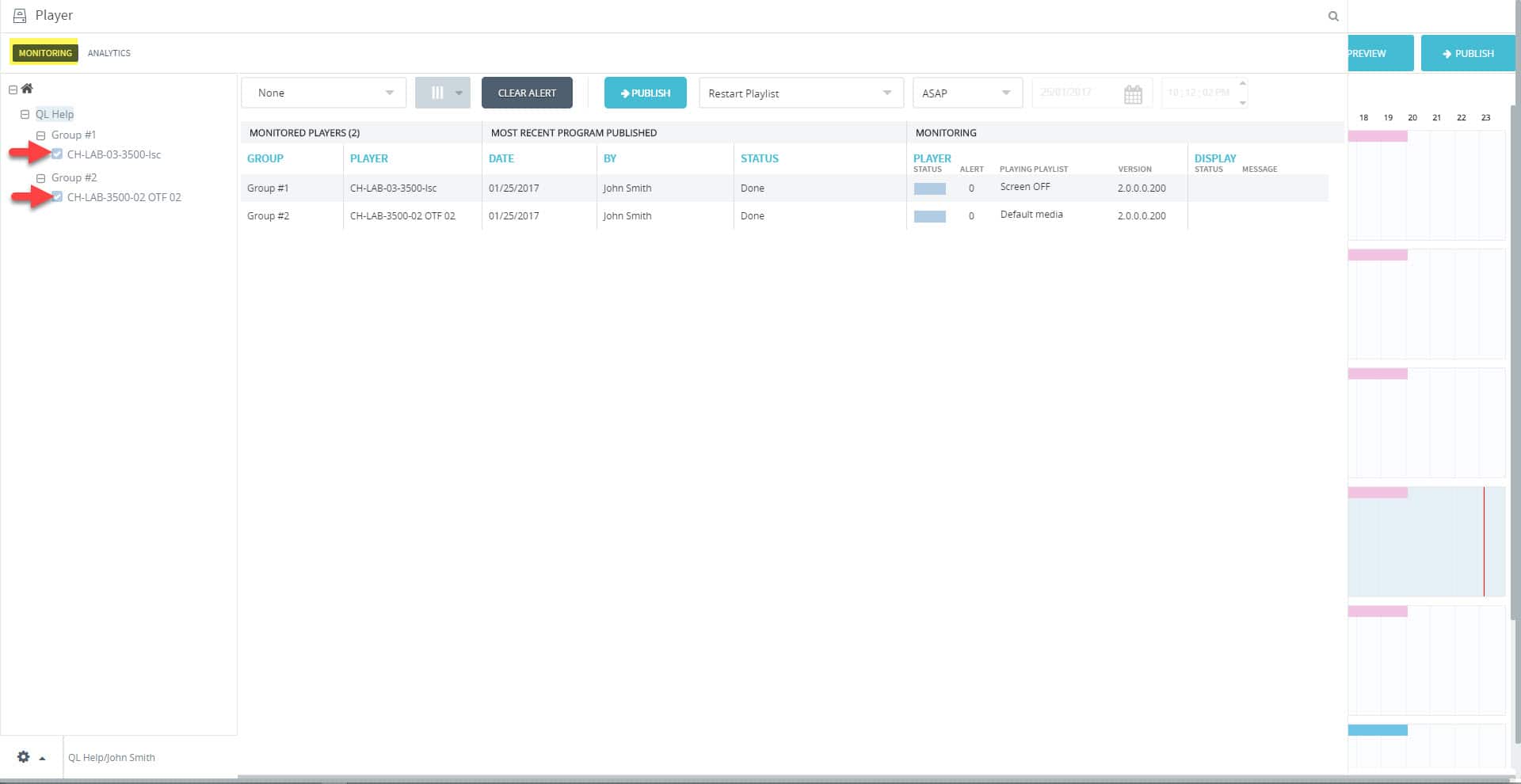The width and height of the screenshot is (1521, 784).
Task: Click hour 20 in the timeline header
Action: pyautogui.click(x=1412, y=117)
